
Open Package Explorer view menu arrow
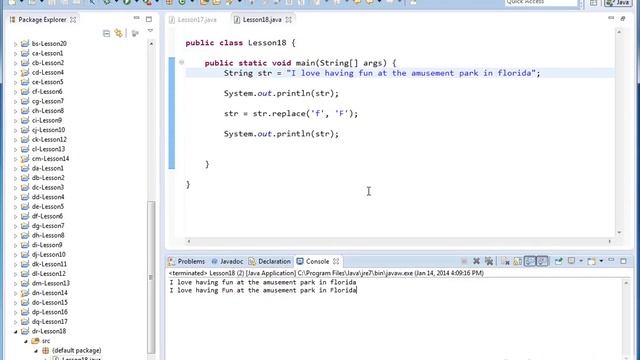150,31
